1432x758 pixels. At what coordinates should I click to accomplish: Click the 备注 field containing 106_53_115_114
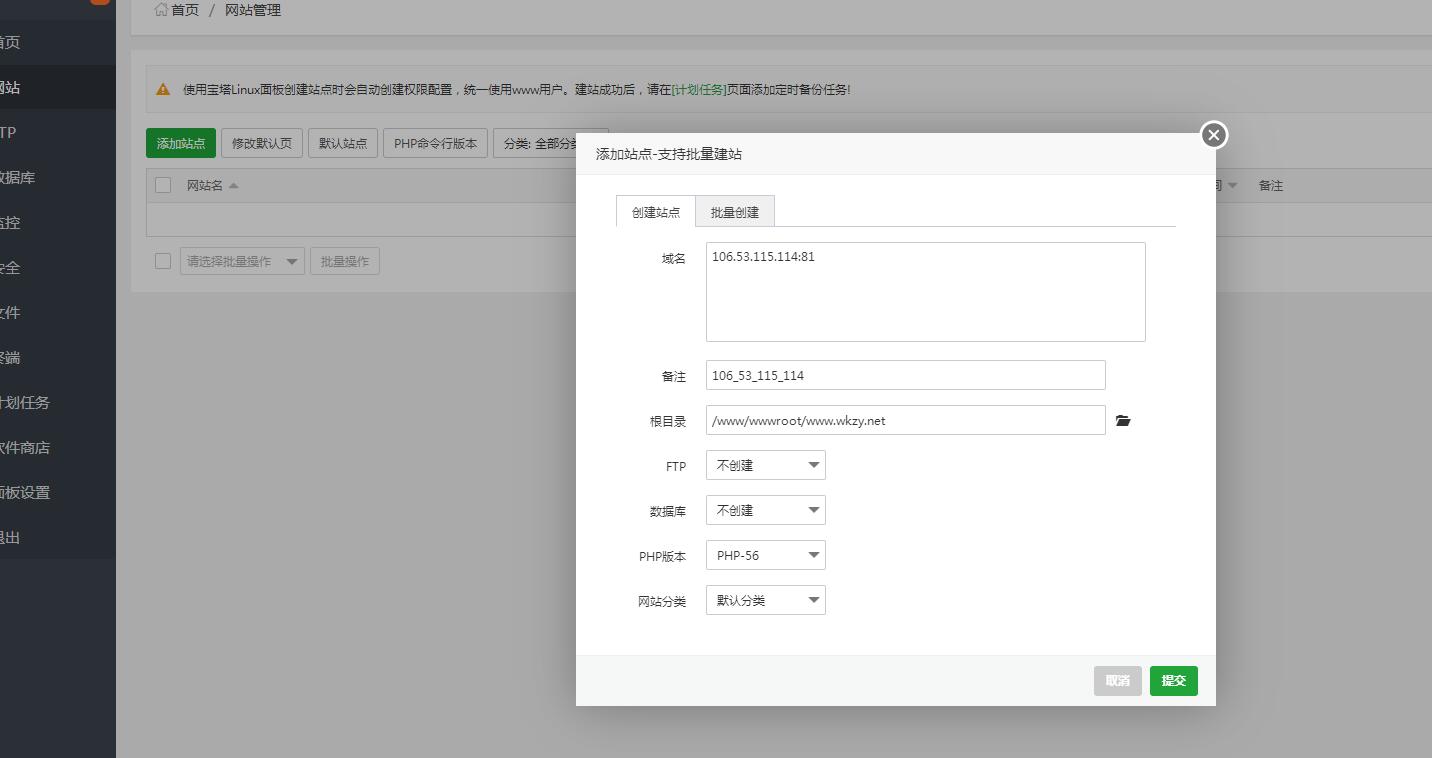(x=905, y=375)
